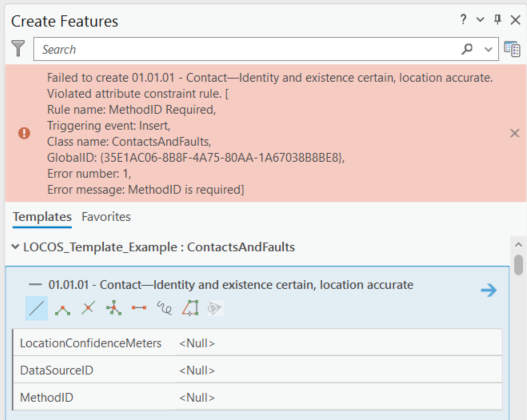The image size is (527, 420).
Task: Collapse the LOCOS_Template_Example : ContactsAndFaults group
Action: (15, 247)
